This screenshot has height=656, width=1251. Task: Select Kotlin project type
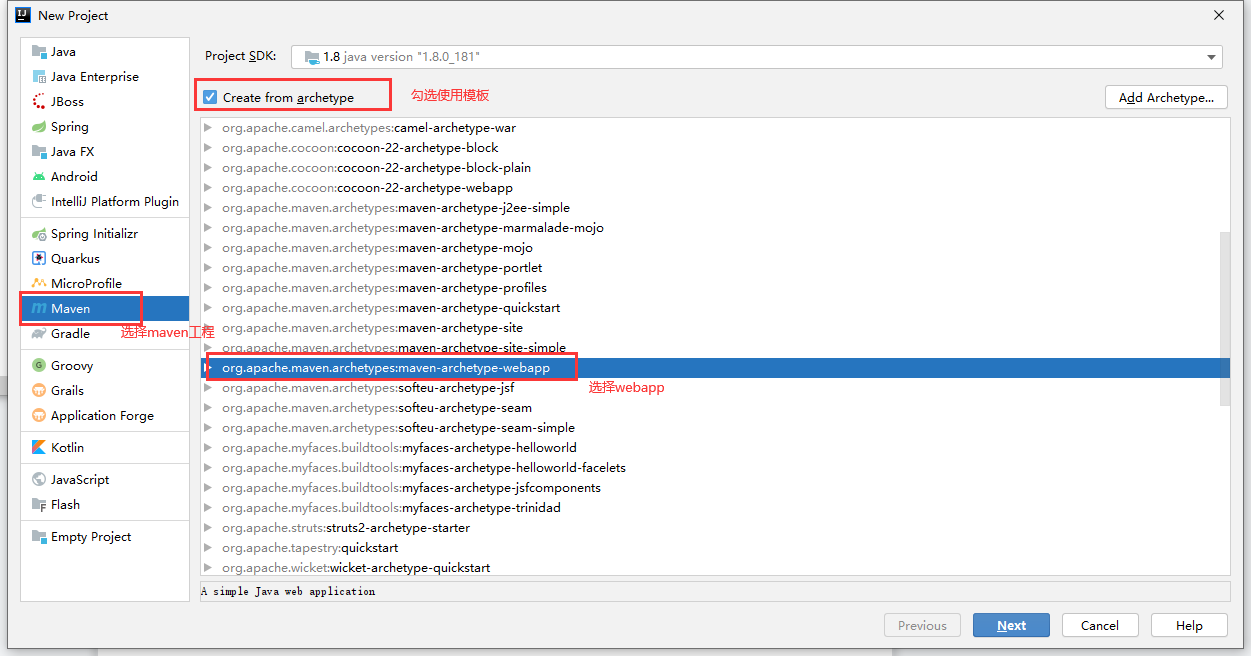(105, 448)
